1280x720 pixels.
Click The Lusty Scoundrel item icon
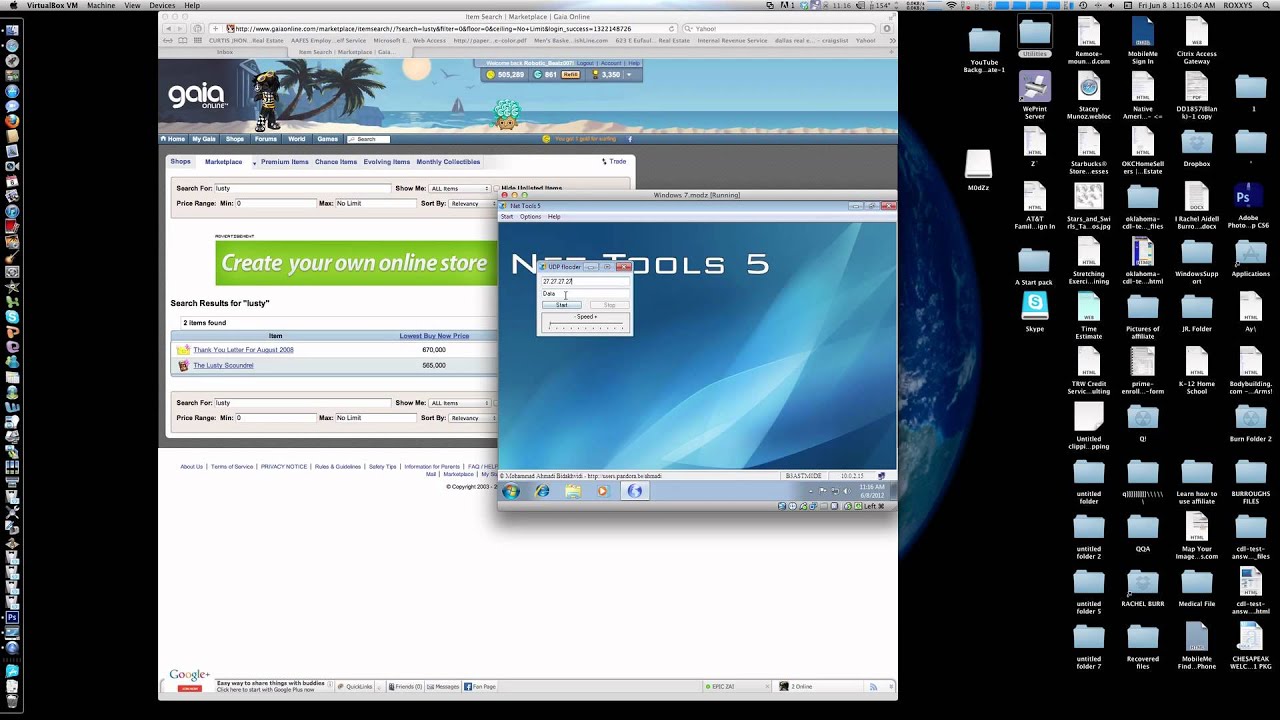pyautogui.click(x=183, y=366)
